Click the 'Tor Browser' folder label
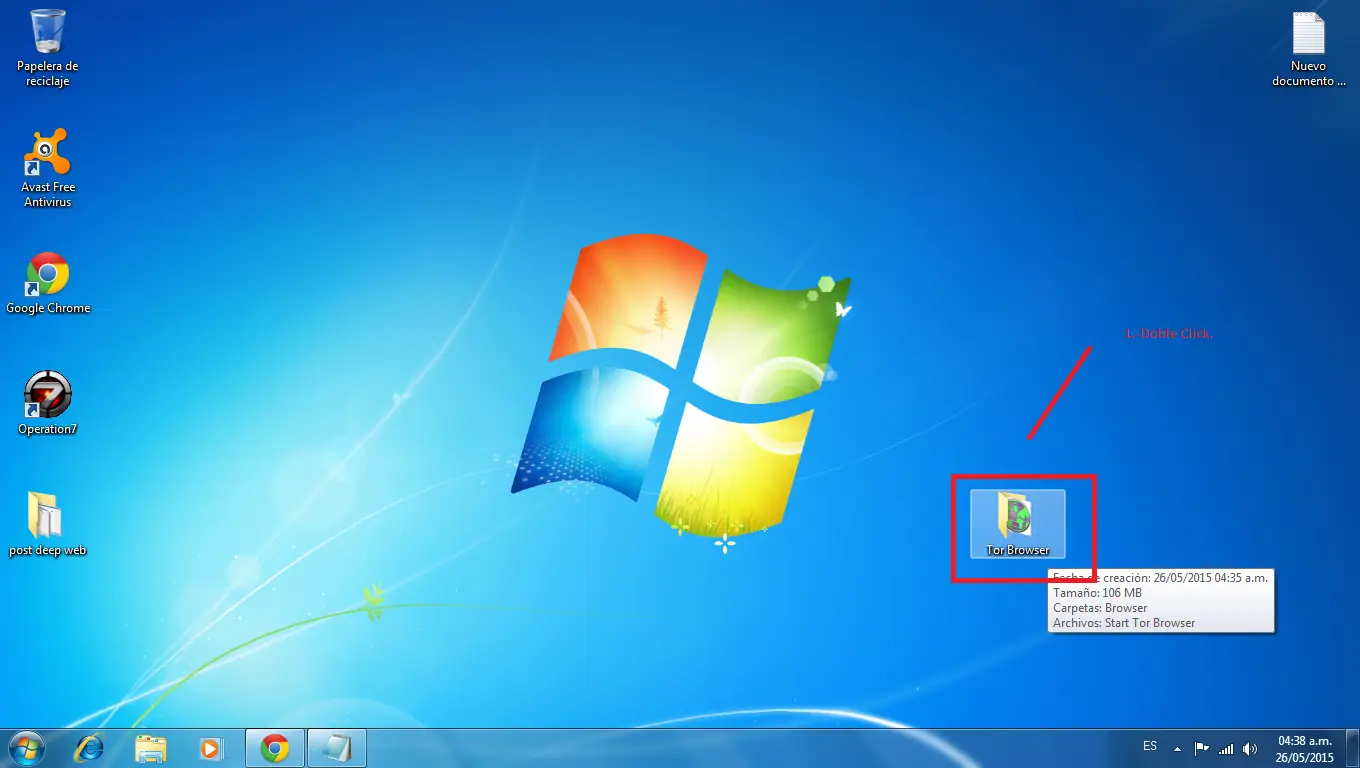The image size is (1360, 768). 1018,550
